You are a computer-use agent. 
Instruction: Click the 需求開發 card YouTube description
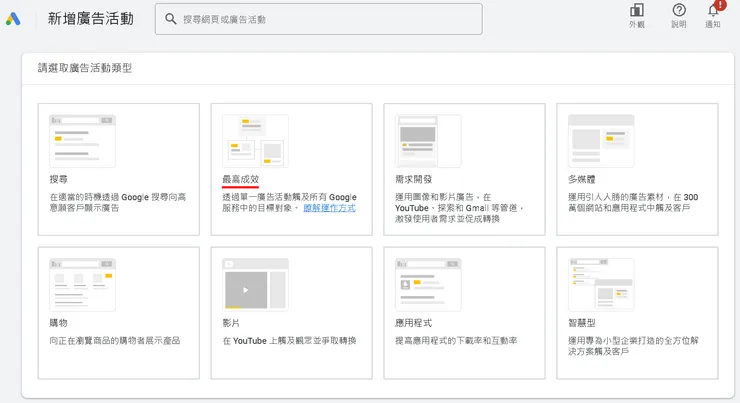point(460,208)
